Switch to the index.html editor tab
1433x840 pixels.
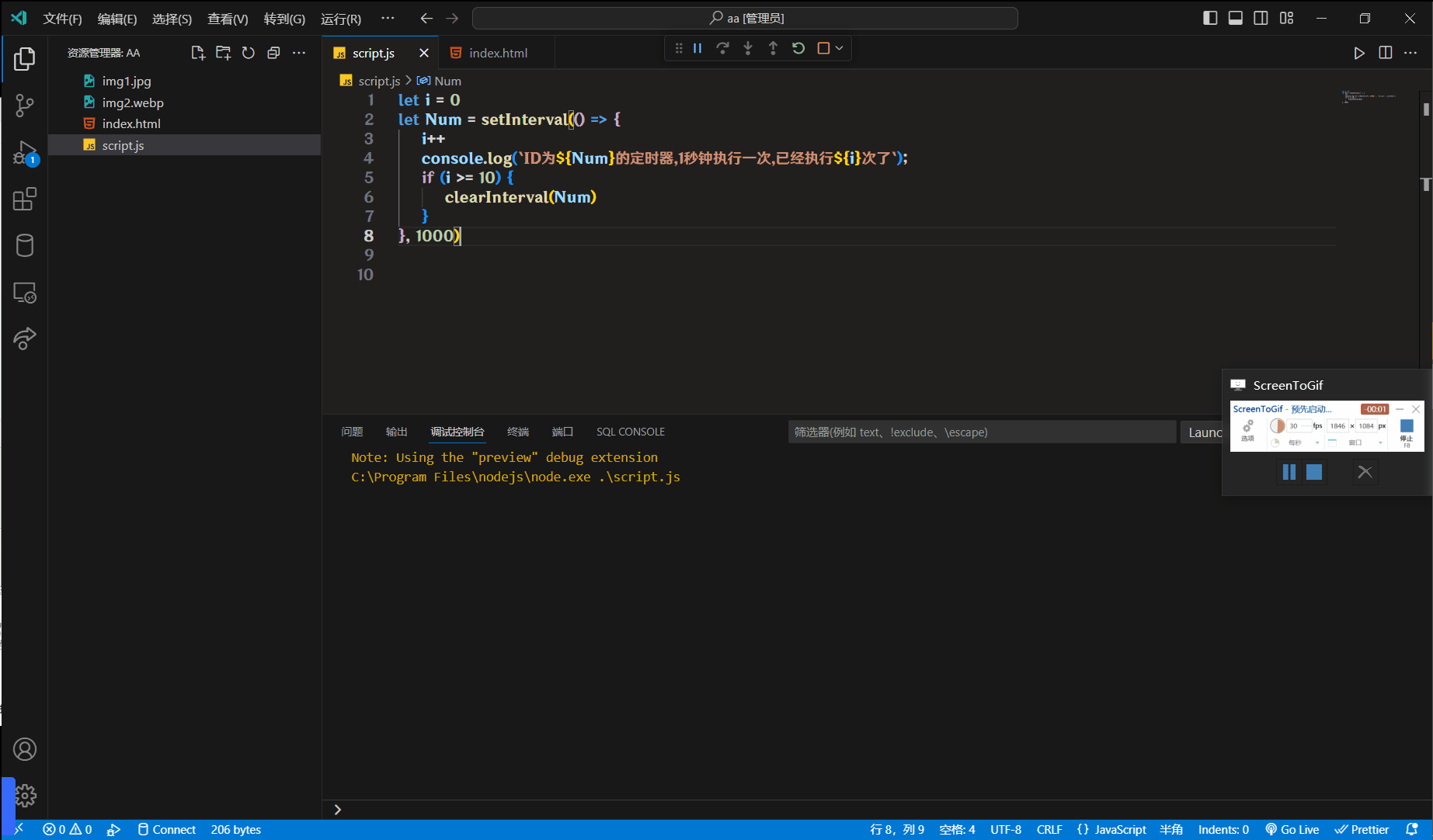click(498, 53)
